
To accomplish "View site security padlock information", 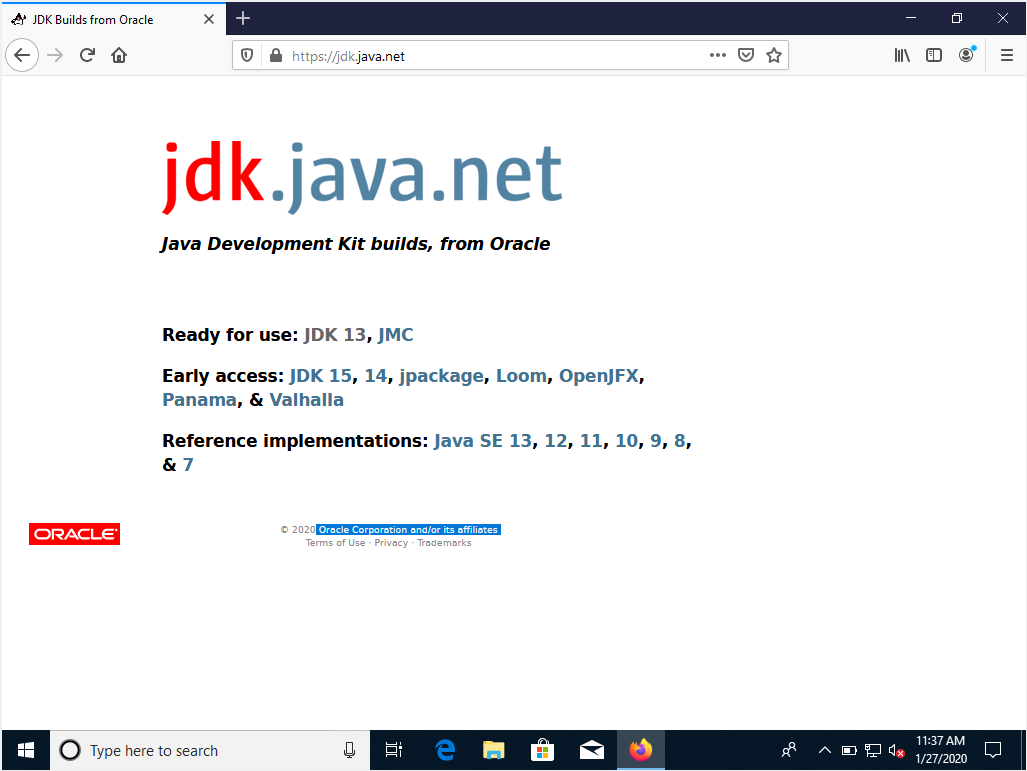I will [276, 56].
